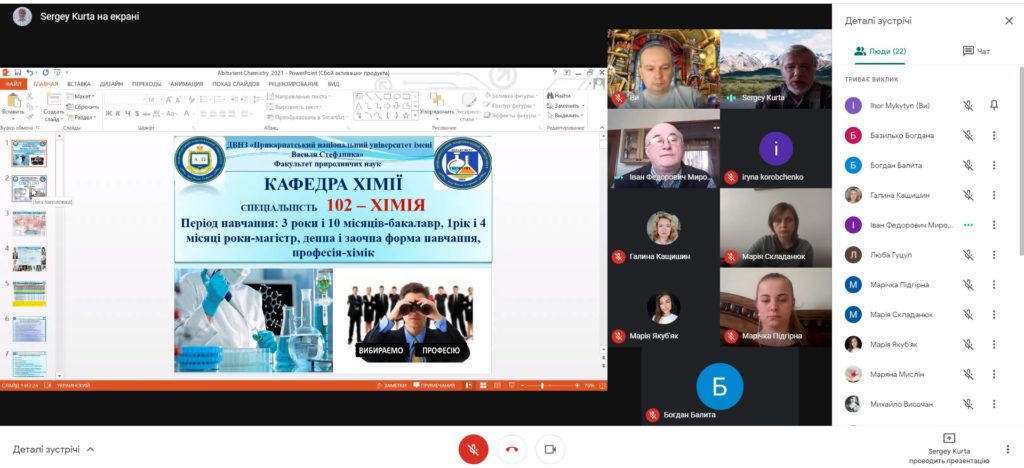Close the Деталі зустрічі side panel
The image size is (1024, 468).
pos(1008,20)
